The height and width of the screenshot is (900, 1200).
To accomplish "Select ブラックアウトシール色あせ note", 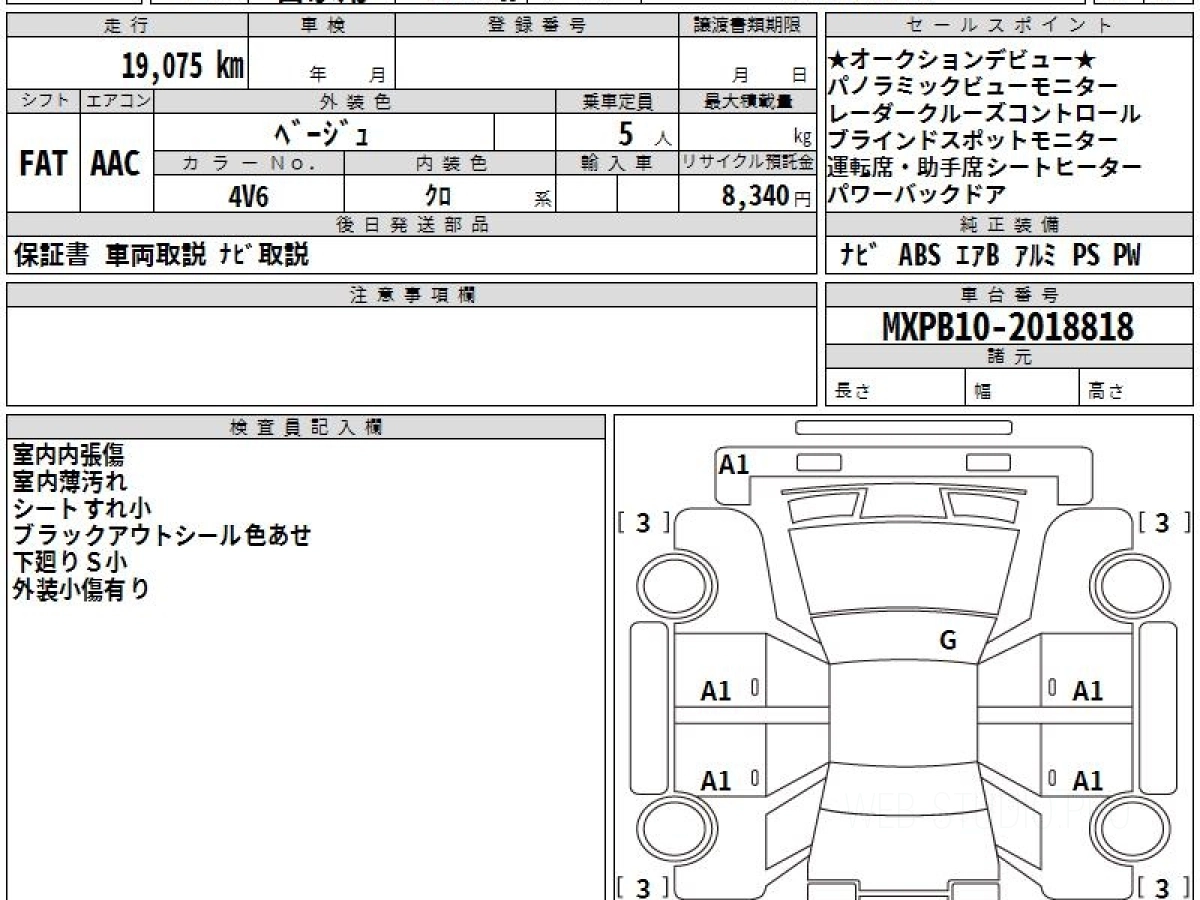I will point(162,535).
